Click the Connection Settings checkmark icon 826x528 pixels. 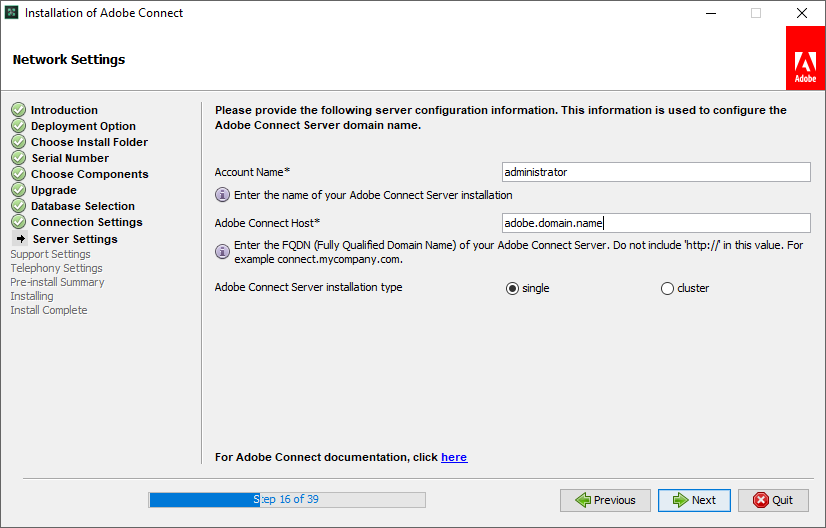[x=18, y=221]
